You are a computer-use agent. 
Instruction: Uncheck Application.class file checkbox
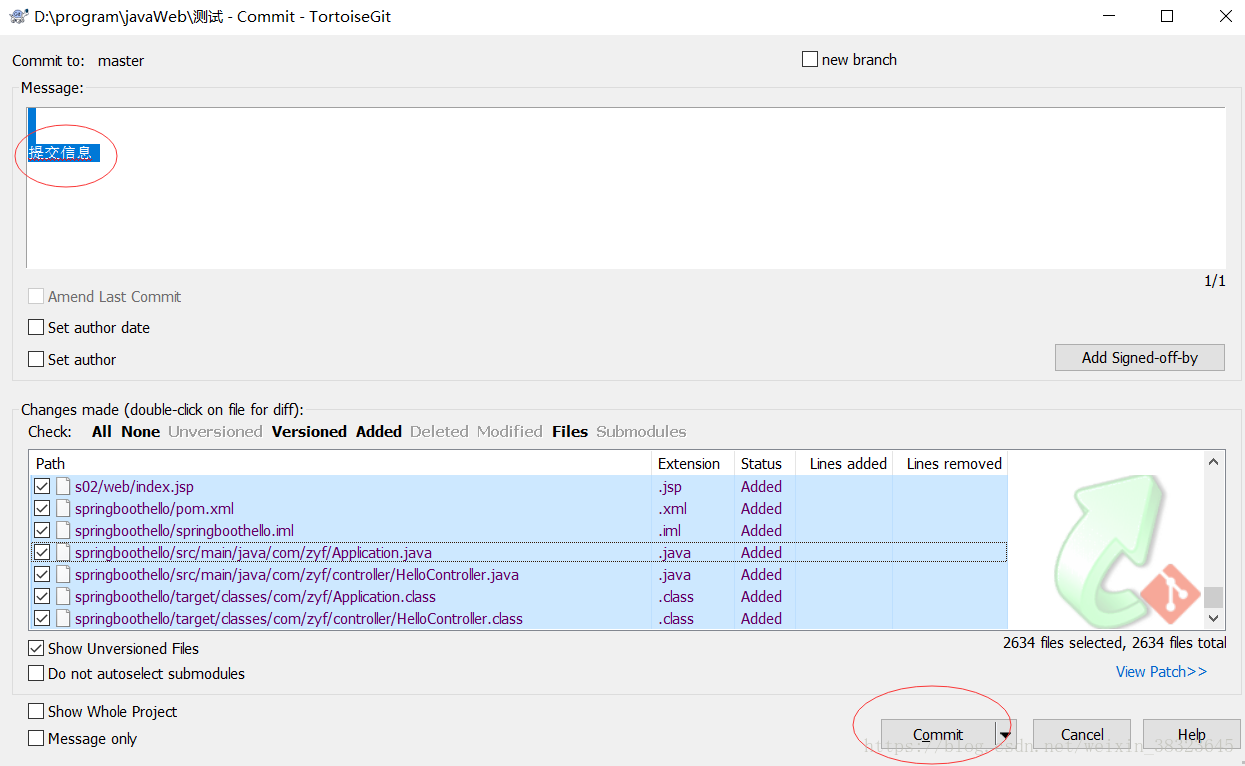click(42, 597)
